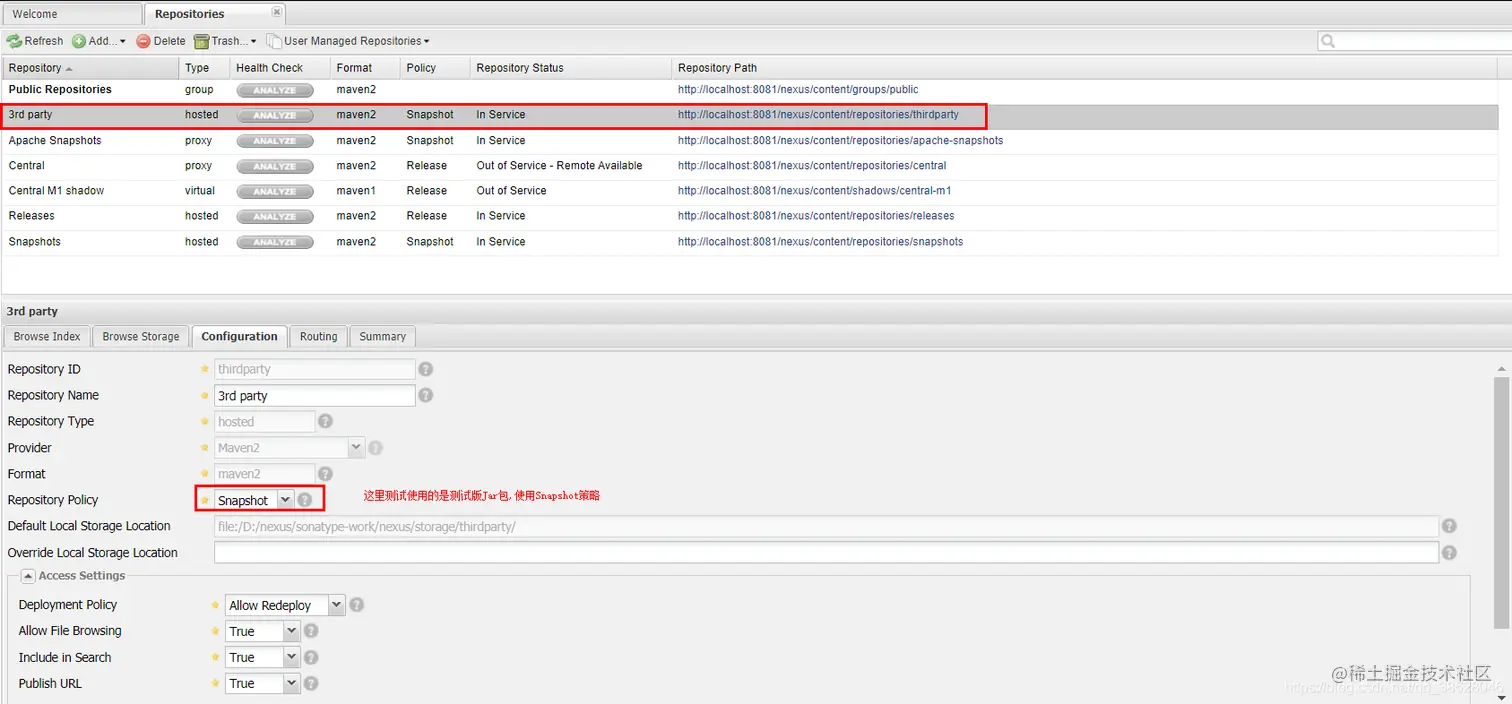This screenshot has width=1512, height=704.
Task: Click help icon for Repository Type
Action: pos(325,421)
